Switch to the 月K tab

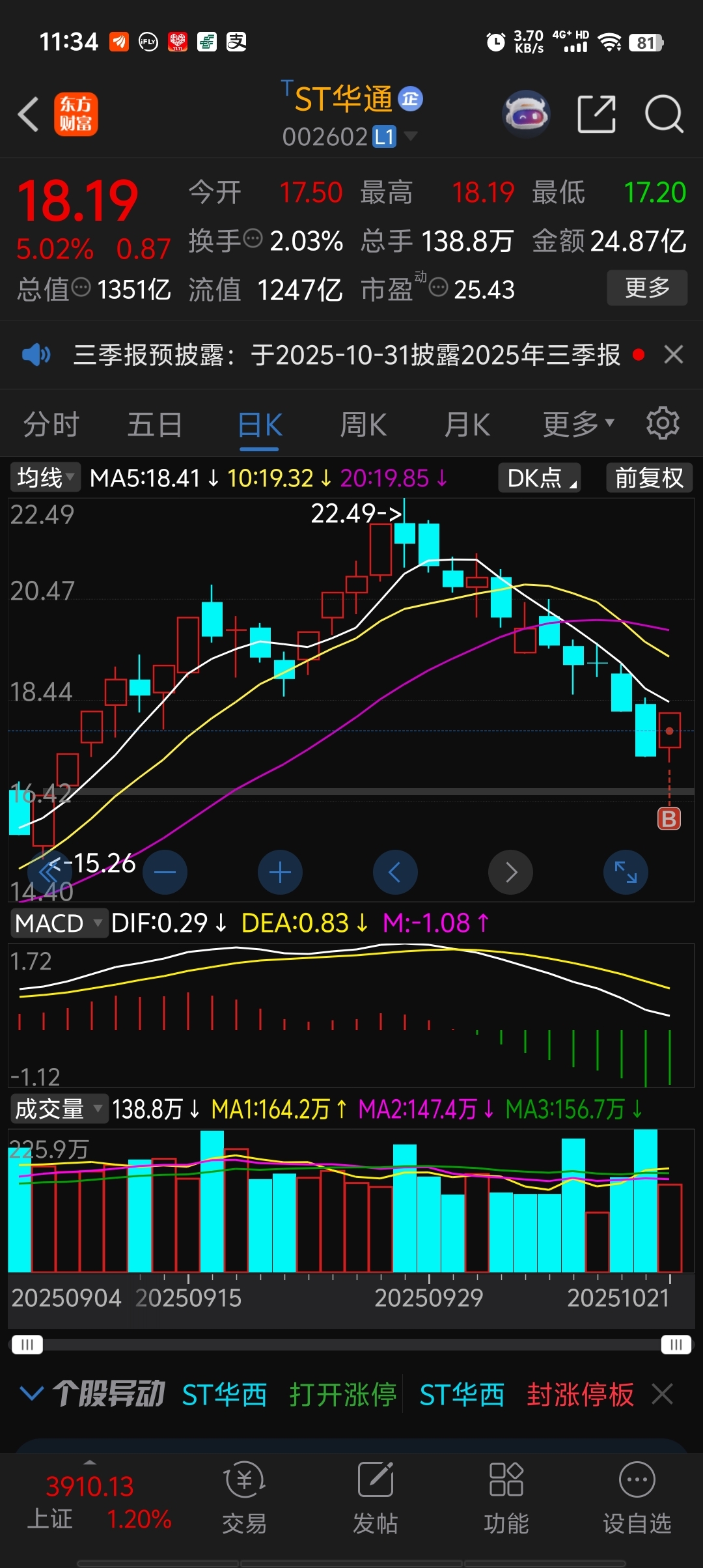click(467, 425)
